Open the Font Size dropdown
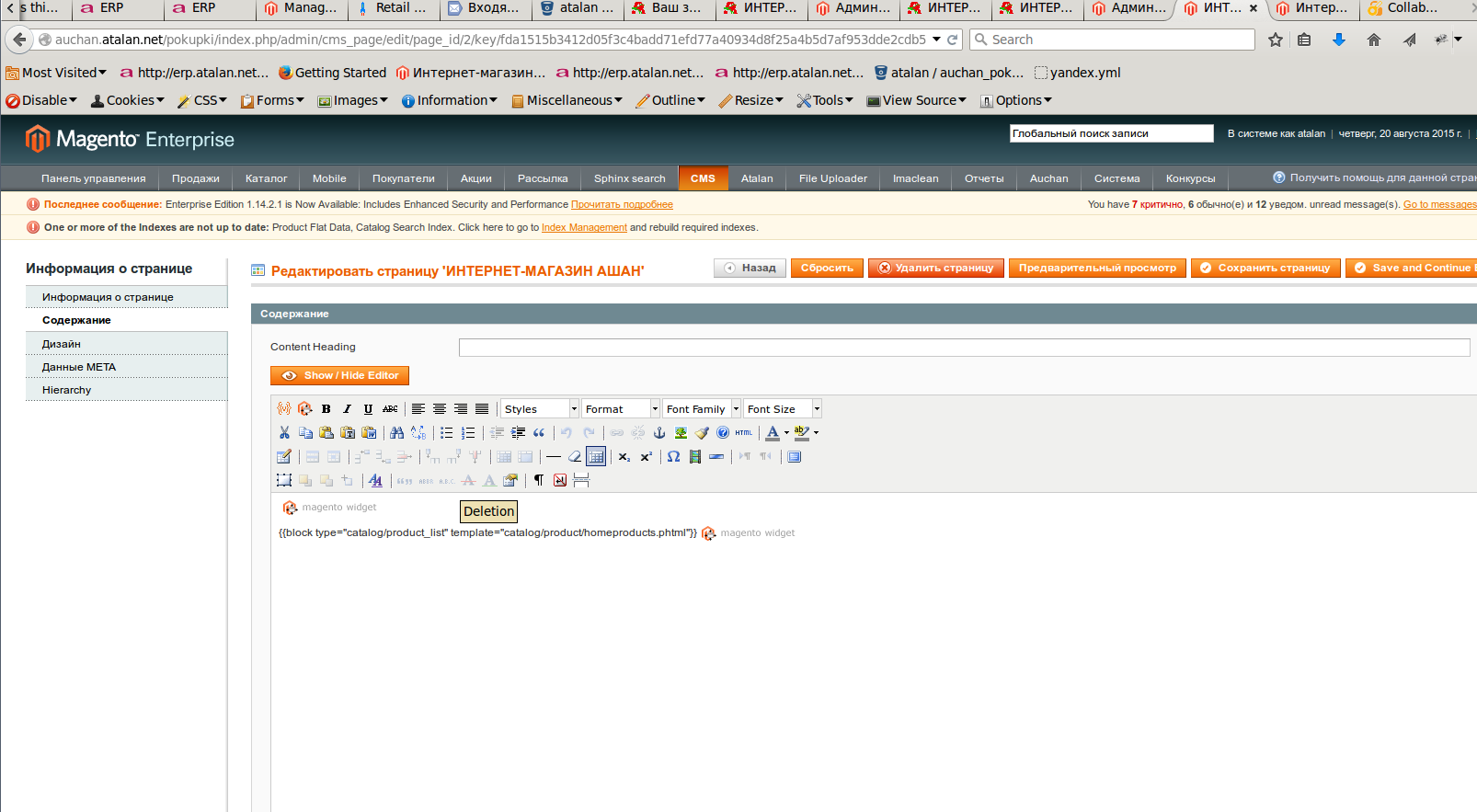Screen dimensions: 1477x812 tap(783, 408)
